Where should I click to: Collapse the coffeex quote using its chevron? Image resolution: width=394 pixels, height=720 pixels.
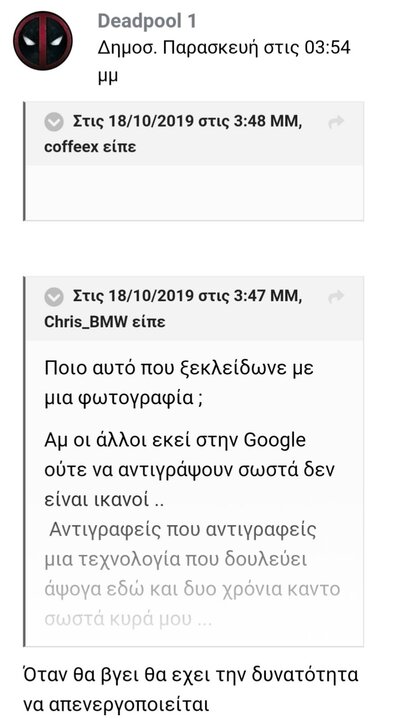pos(54,122)
